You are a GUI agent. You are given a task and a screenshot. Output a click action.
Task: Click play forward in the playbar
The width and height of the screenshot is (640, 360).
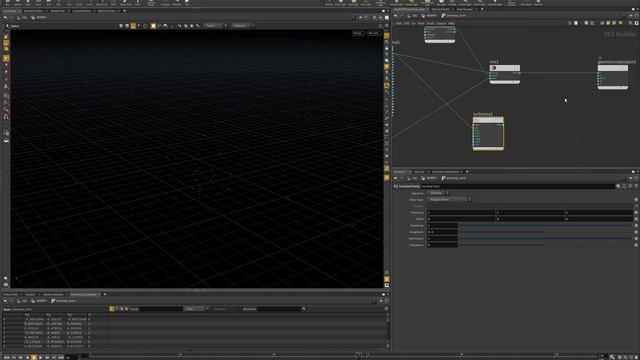[x=40, y=357]
